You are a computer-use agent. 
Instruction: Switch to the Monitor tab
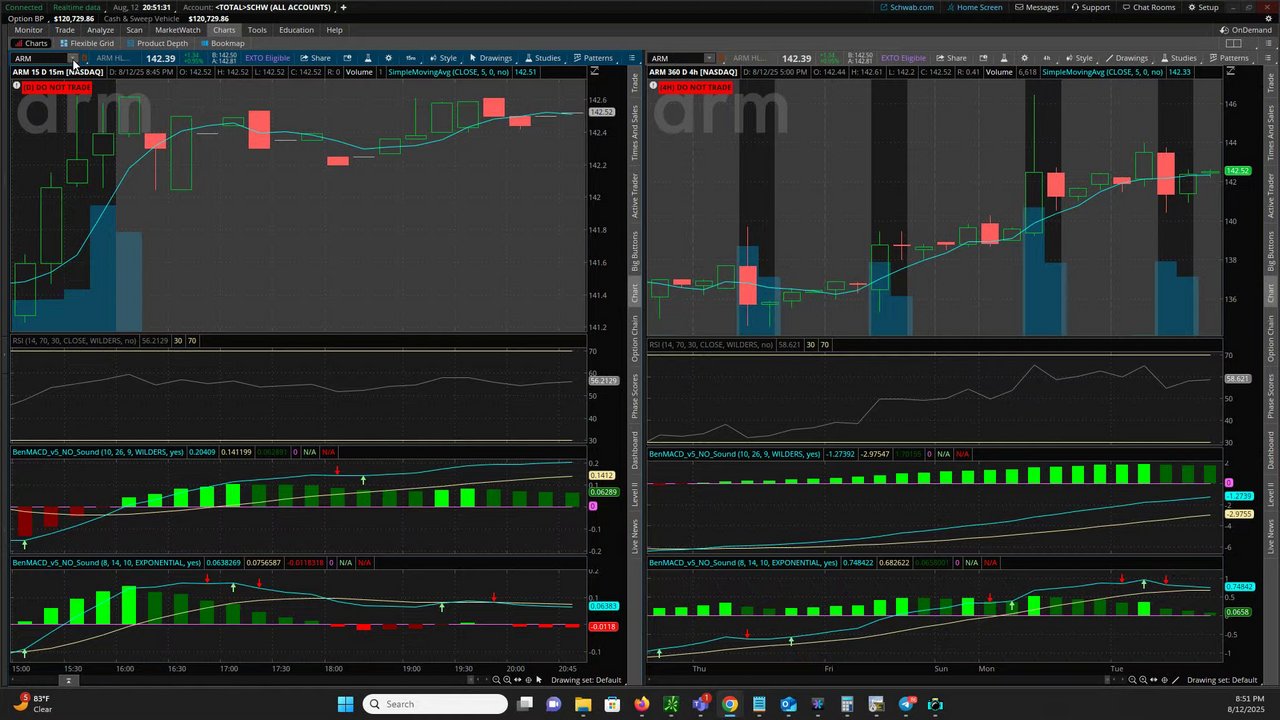(28, 30)
